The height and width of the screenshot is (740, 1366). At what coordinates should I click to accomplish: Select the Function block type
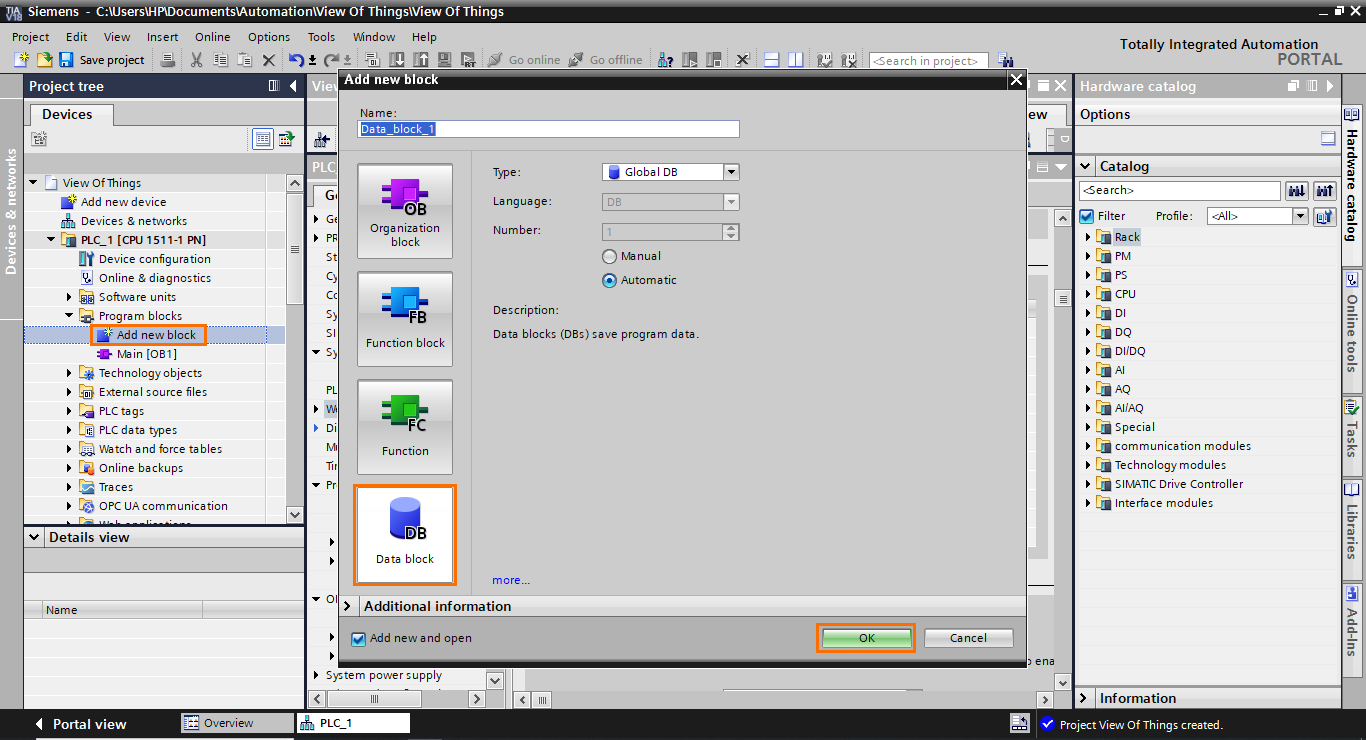click(x=405, y=319)
